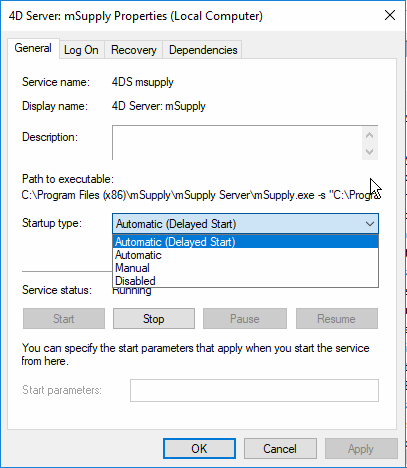The width and height of the screenshot is (407, 468).
Task: Collapse the Startup type dropdown arrow
Action: point(370,224)
